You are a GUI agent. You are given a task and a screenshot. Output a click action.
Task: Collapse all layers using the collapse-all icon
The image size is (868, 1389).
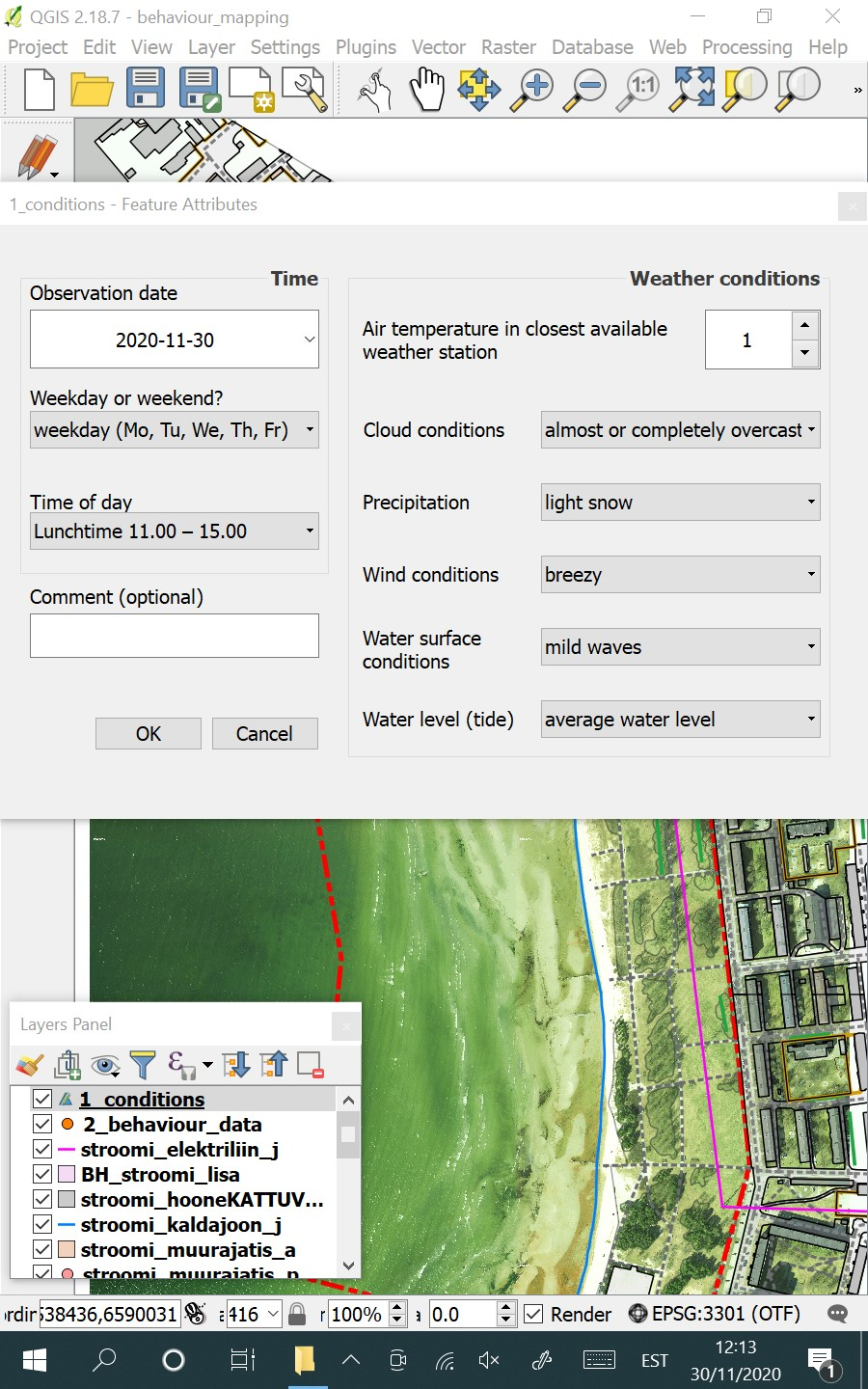pos(273,1064)
